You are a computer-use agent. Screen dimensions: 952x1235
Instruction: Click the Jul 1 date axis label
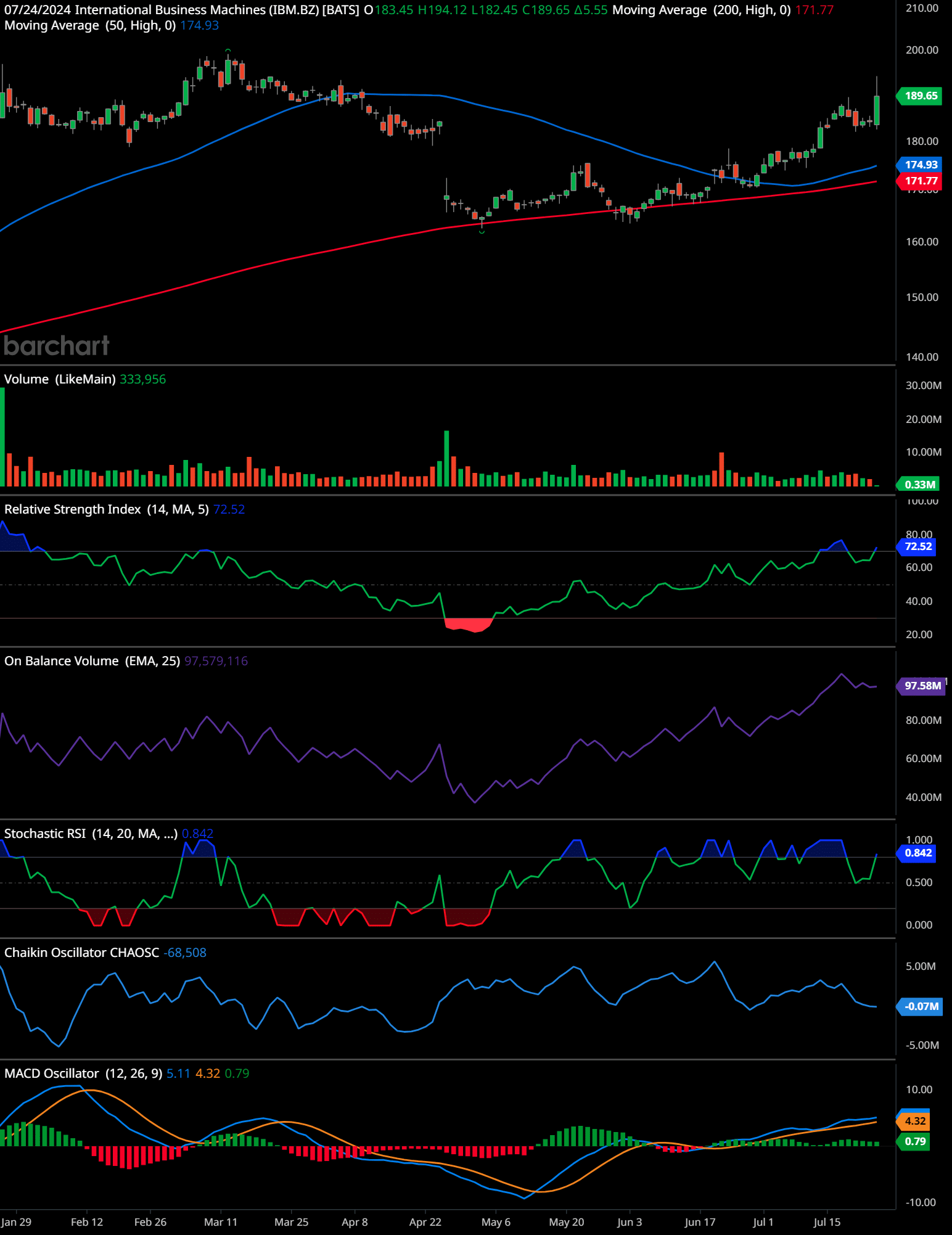coord(763,1222)
